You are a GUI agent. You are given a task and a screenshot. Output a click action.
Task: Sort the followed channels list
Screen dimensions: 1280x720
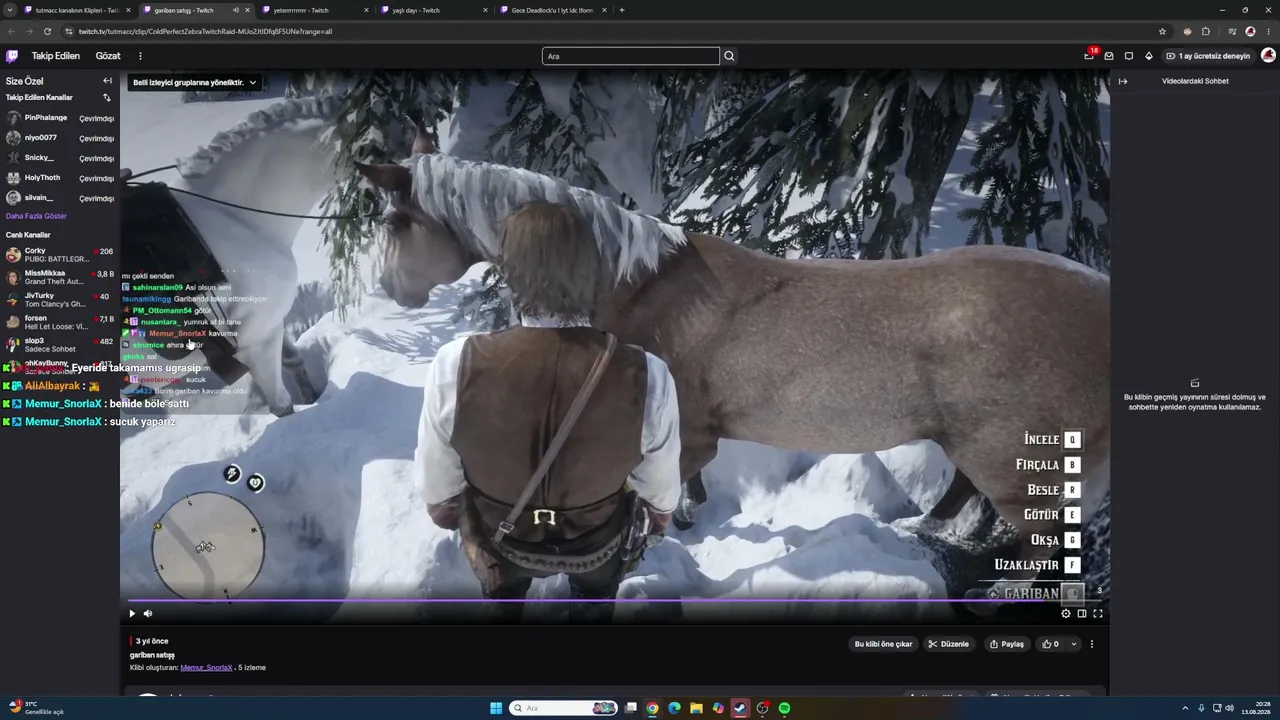[x=107, y=98]
